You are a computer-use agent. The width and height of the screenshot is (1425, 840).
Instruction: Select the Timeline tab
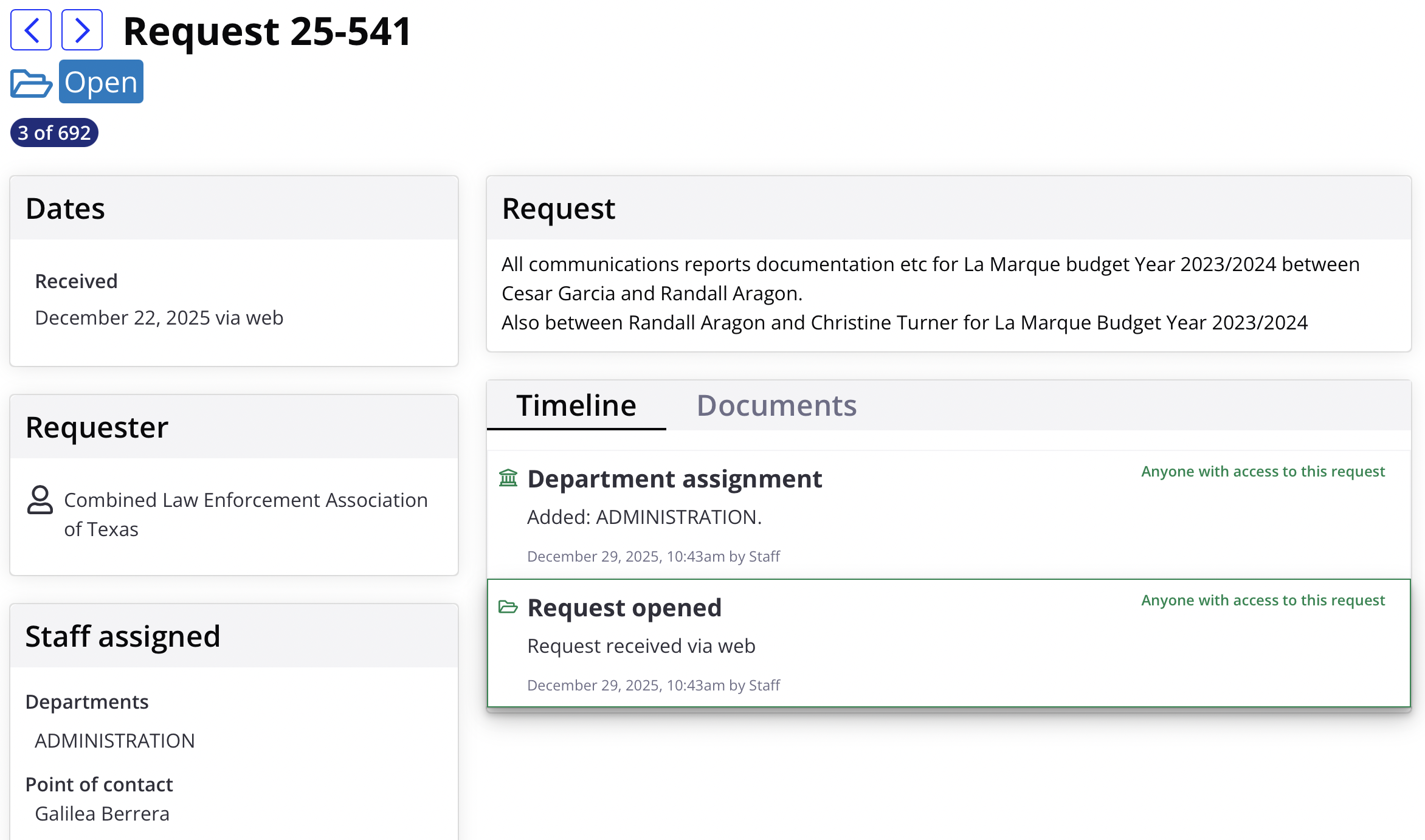pyautogui.click(x=576, y=405)
